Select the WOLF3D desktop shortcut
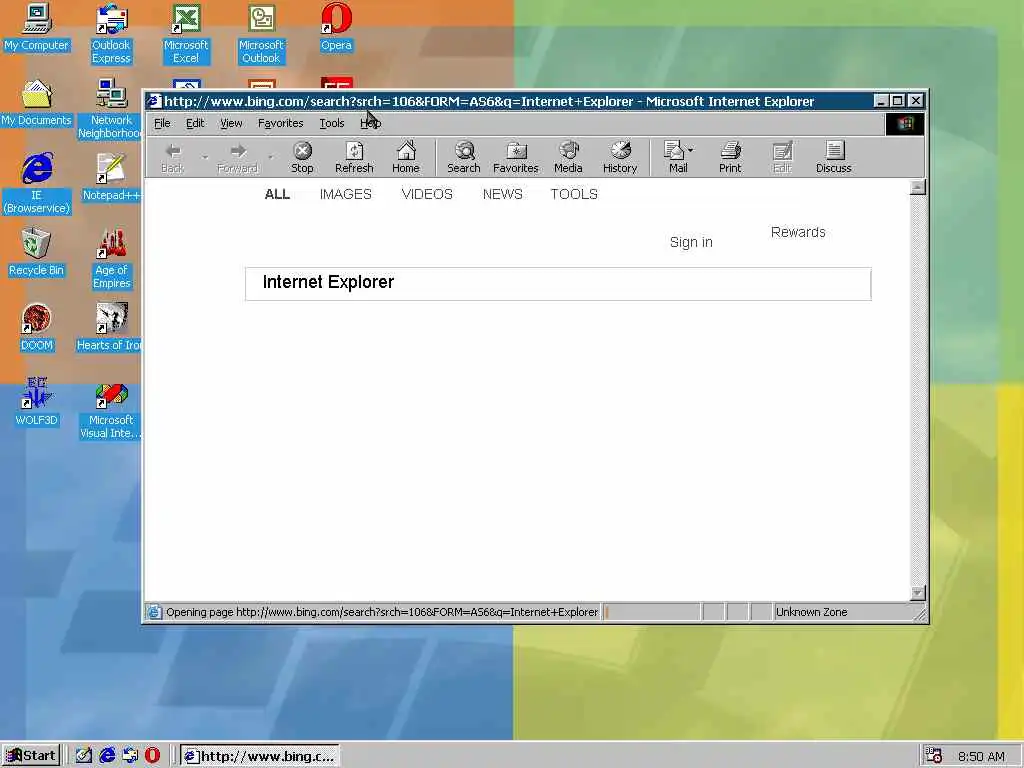 pyautogui.click(x=36, y=402)
